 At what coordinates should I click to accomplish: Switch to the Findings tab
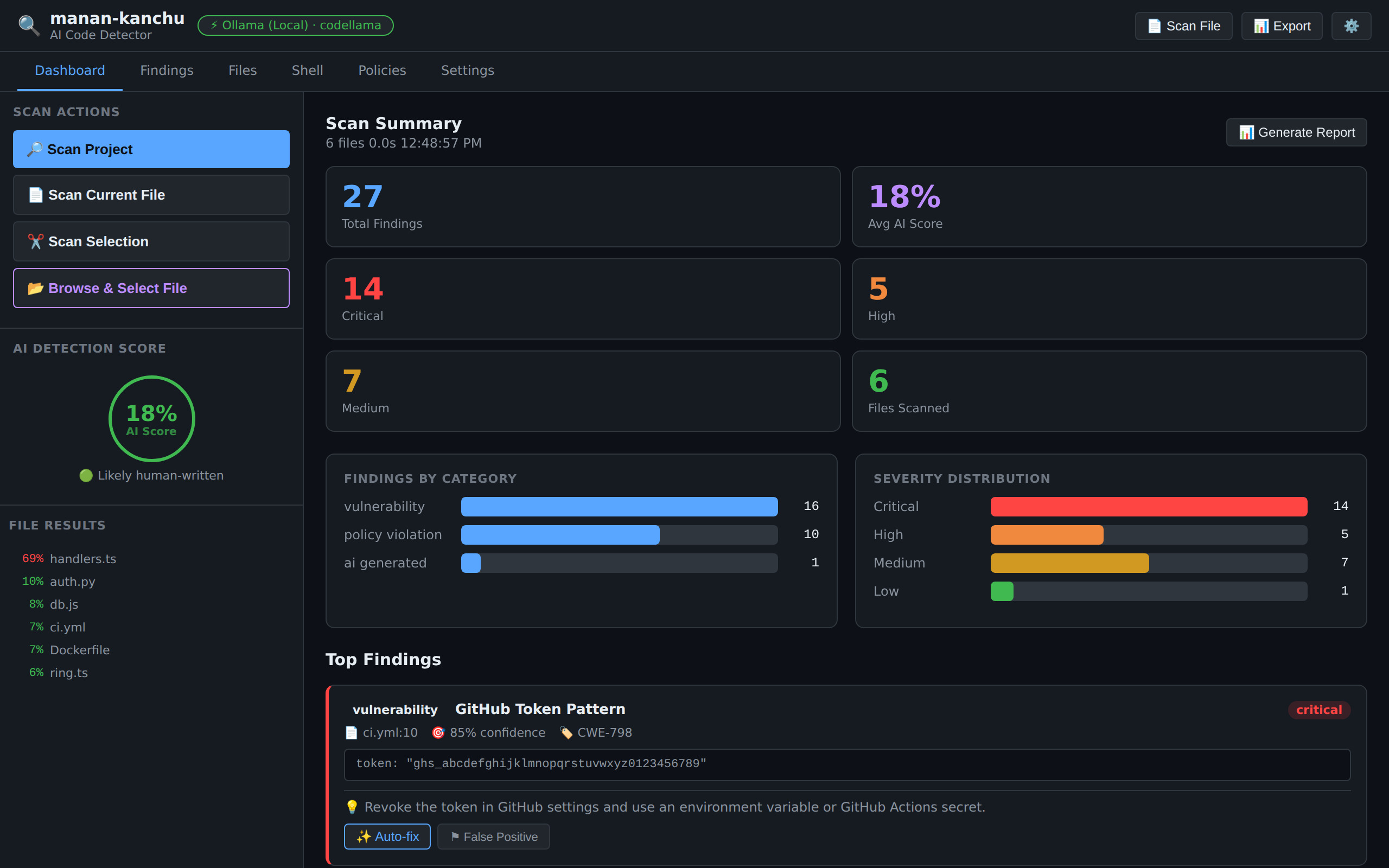click(167, 71)
